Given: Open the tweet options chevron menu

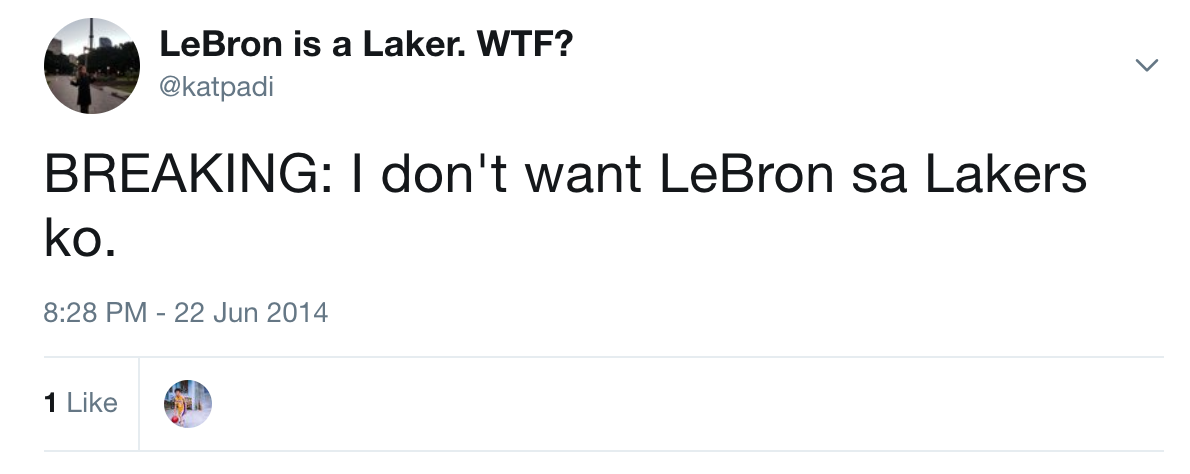Looking at the screenshot, I should click(1146, 66).
